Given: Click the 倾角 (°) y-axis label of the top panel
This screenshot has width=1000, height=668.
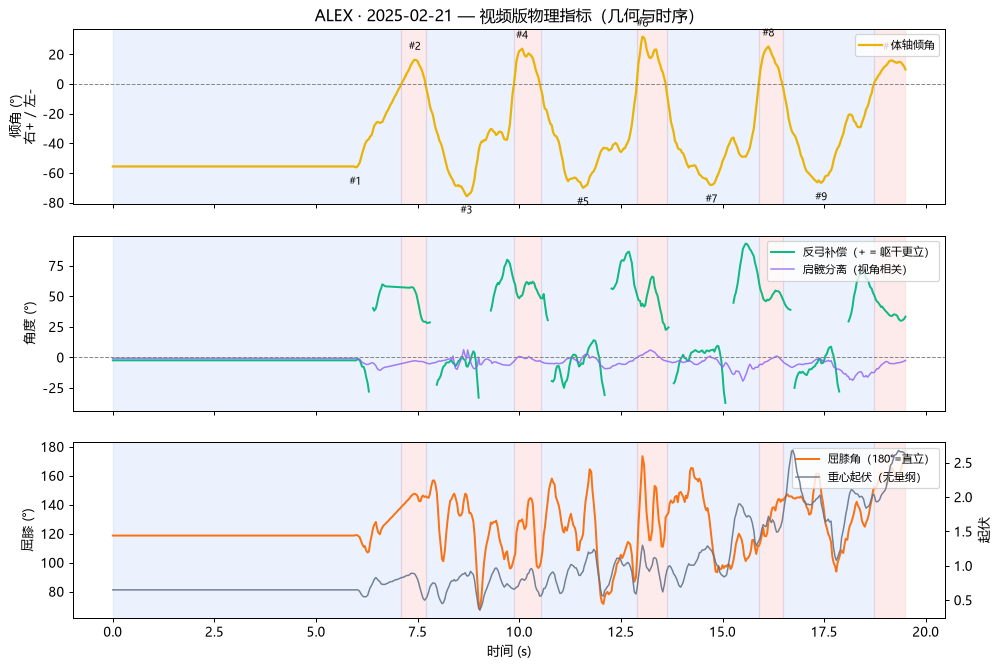Looking at the screenshot, I should (22, 117).
